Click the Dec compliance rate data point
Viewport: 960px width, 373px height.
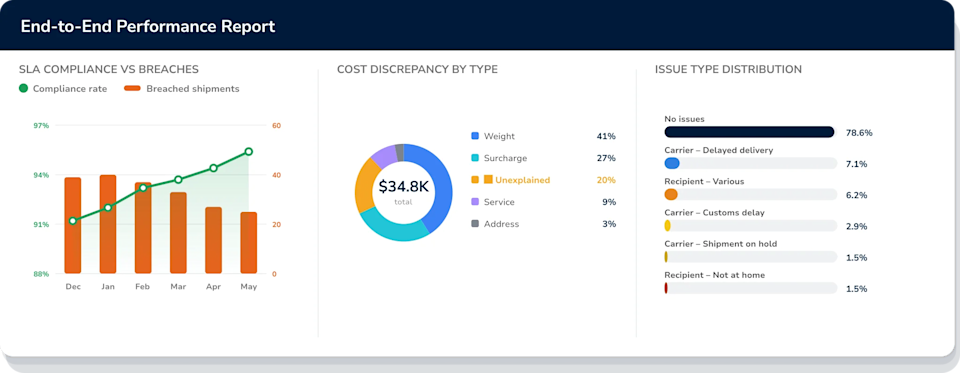tap(73, 220)
